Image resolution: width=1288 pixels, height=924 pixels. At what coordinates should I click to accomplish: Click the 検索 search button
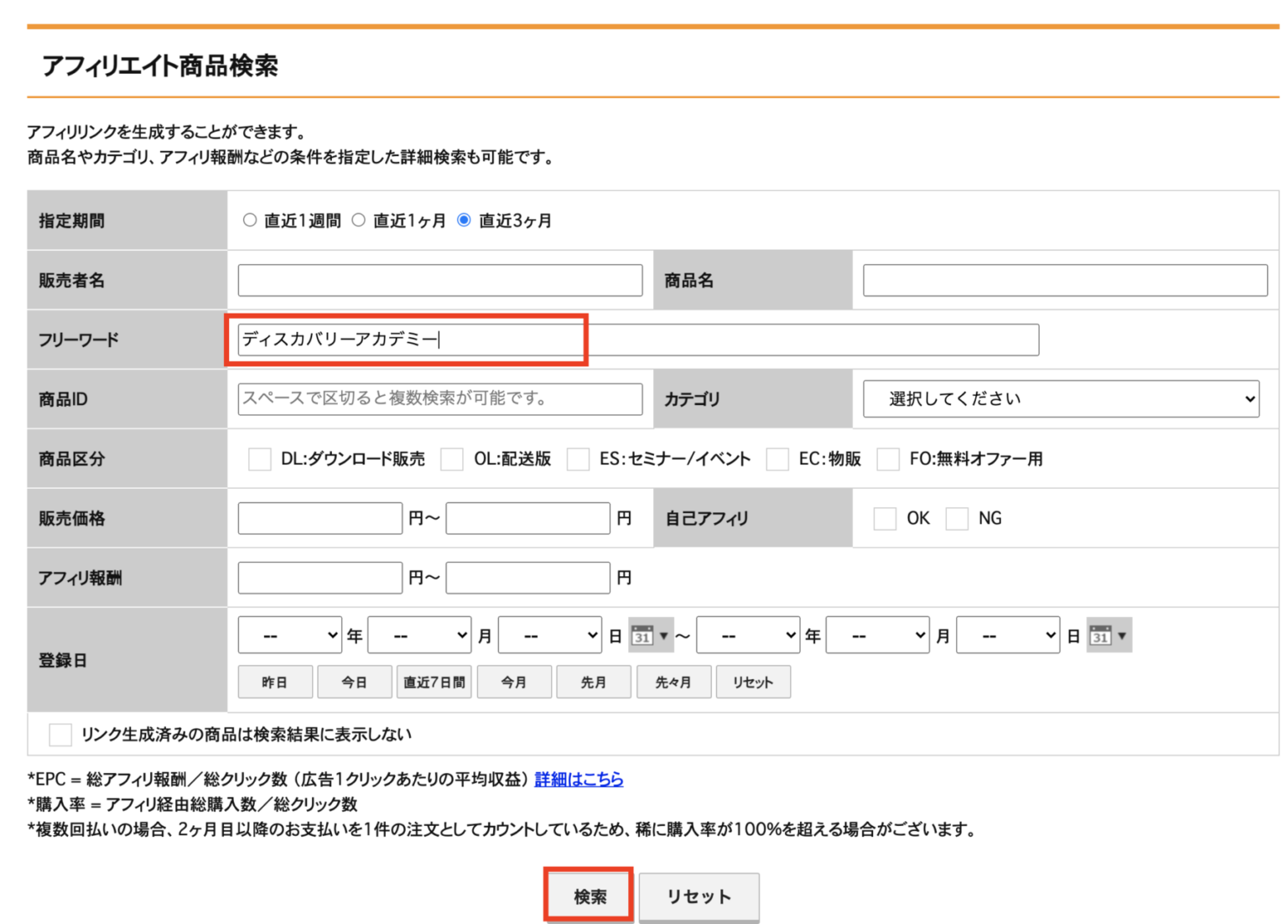tap(588, 895)
